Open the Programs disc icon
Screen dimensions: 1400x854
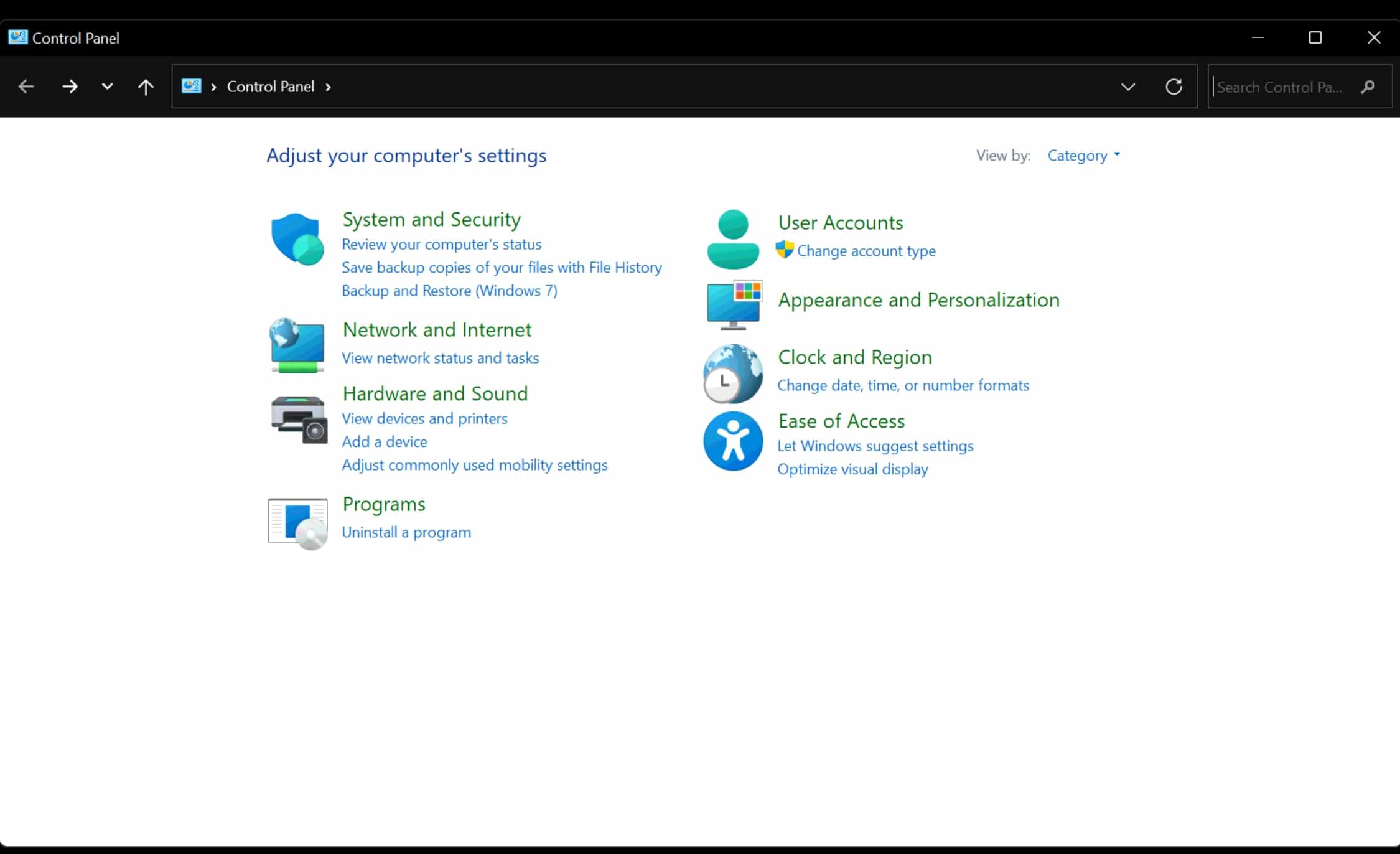(298, 523)
